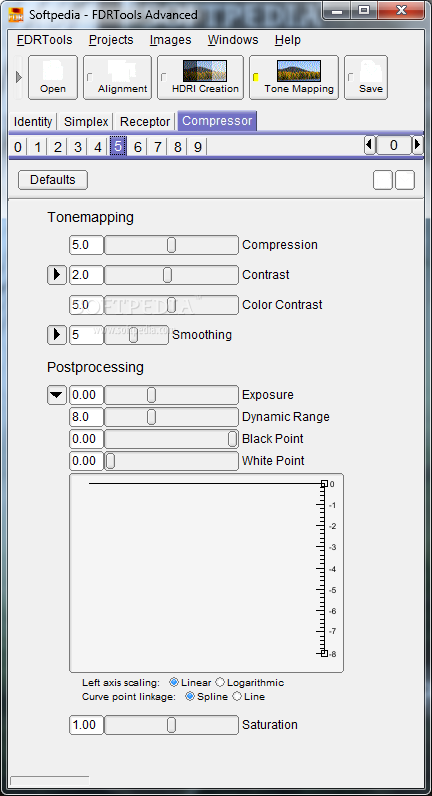This screenshot has height=796, width=432.
Task: Click the Saturation value input field
Action: [86, 725]
